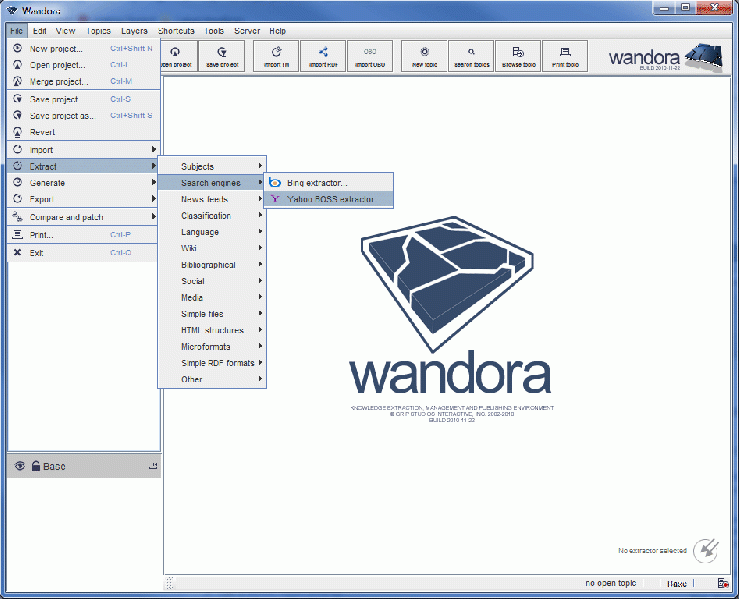Open the Layers menu in menu bar
The width and height of the screenshot is (739, 599).
click(x=134, y=31)
